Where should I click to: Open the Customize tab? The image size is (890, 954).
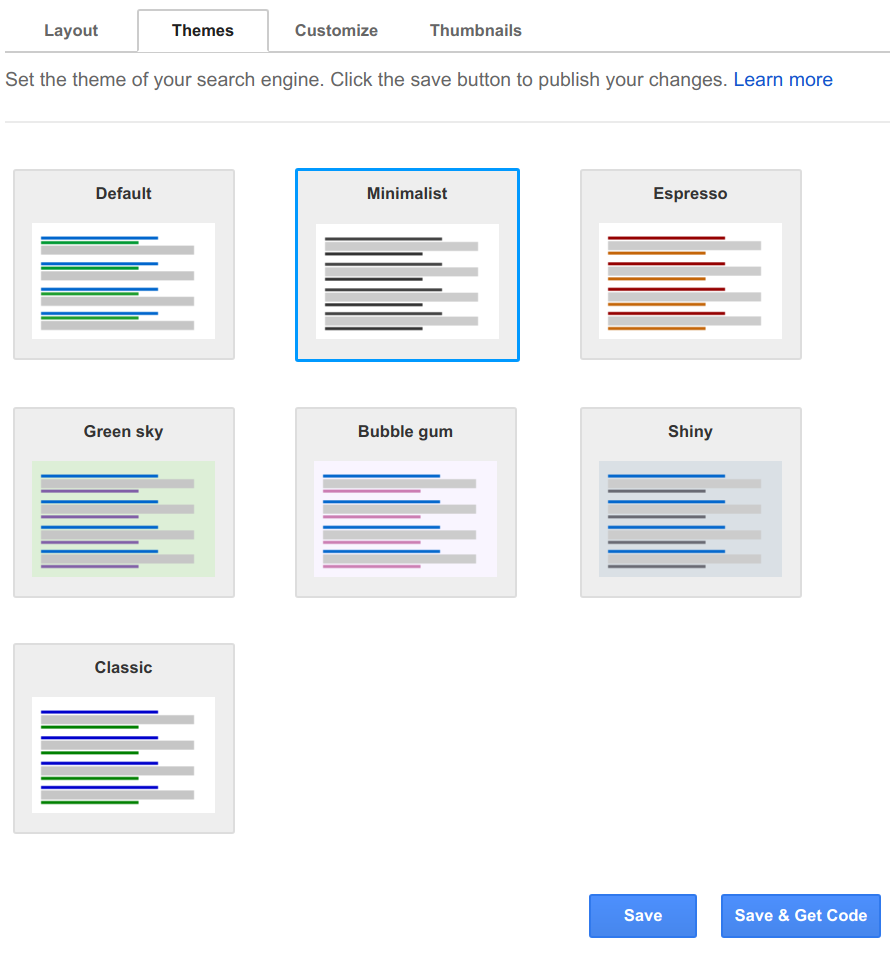point(336,30)
